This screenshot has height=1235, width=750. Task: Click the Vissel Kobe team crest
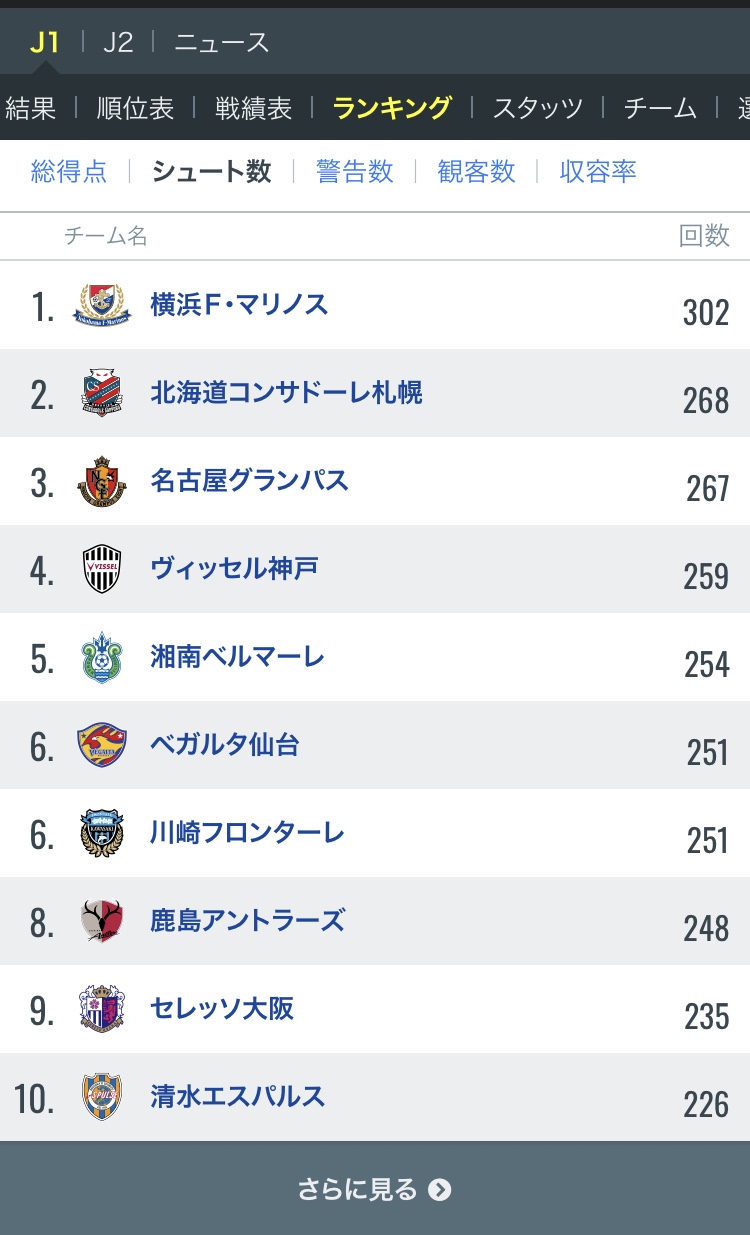click(102, 569)
